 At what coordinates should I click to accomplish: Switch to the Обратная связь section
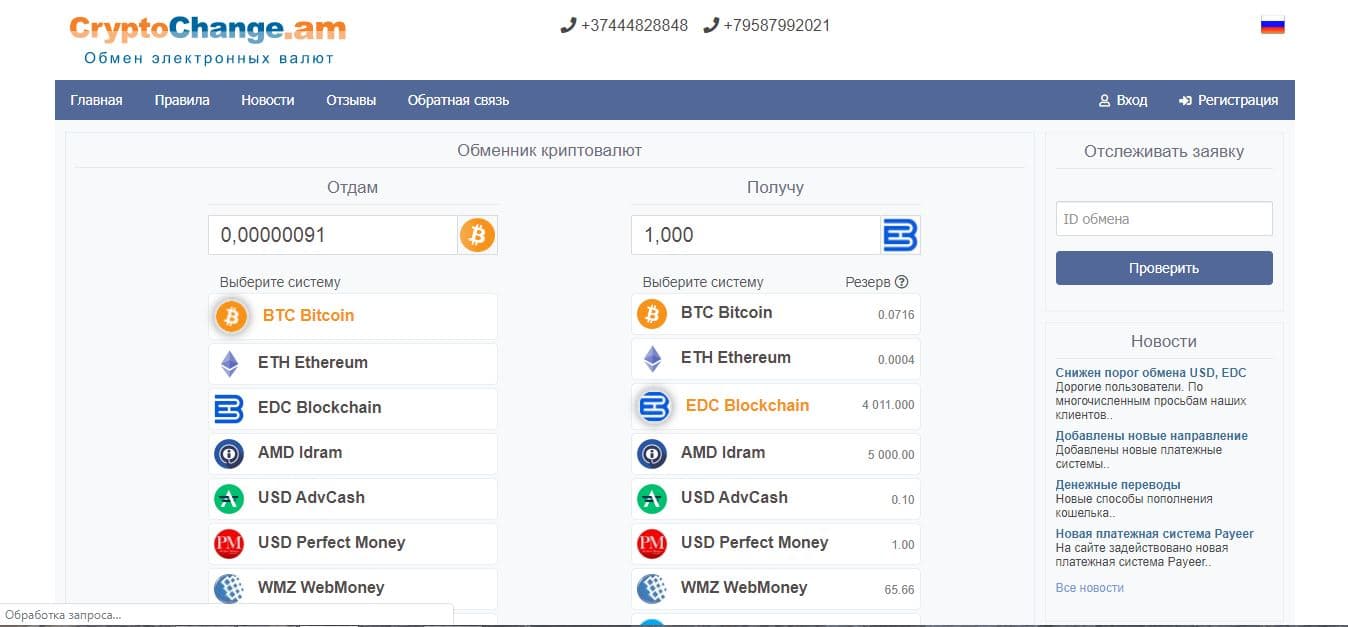457,100
